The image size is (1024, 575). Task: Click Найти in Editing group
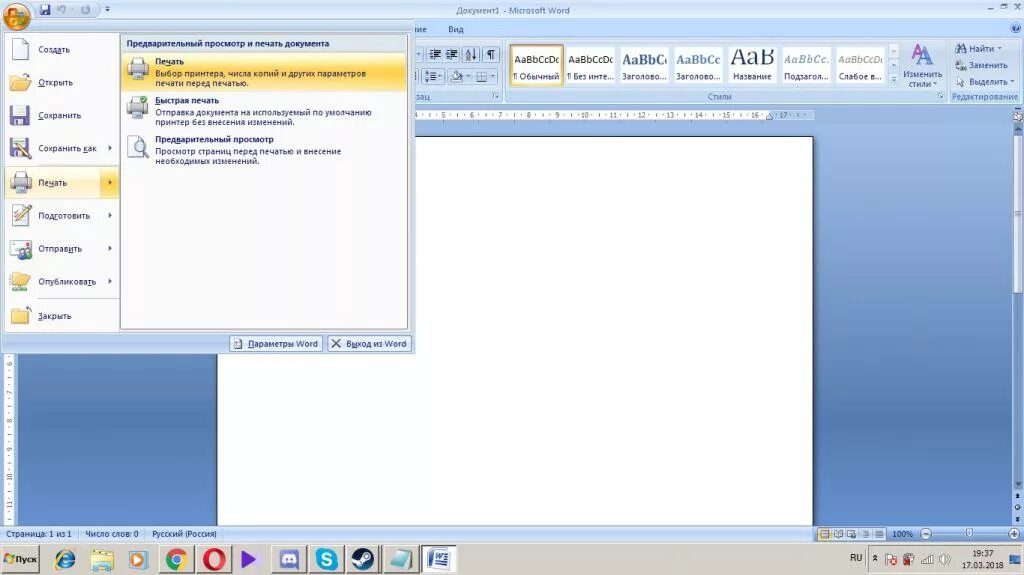[x=978, y=48]
